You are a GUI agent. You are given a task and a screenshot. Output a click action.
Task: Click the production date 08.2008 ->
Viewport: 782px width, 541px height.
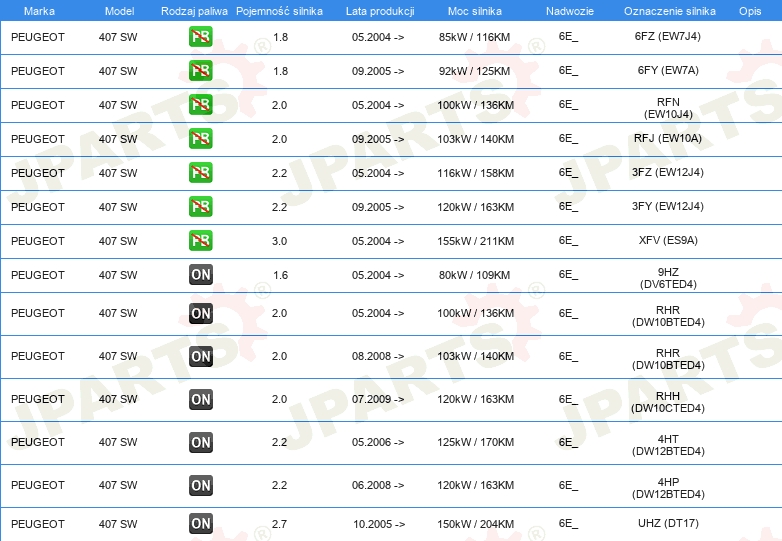(378, 356)
